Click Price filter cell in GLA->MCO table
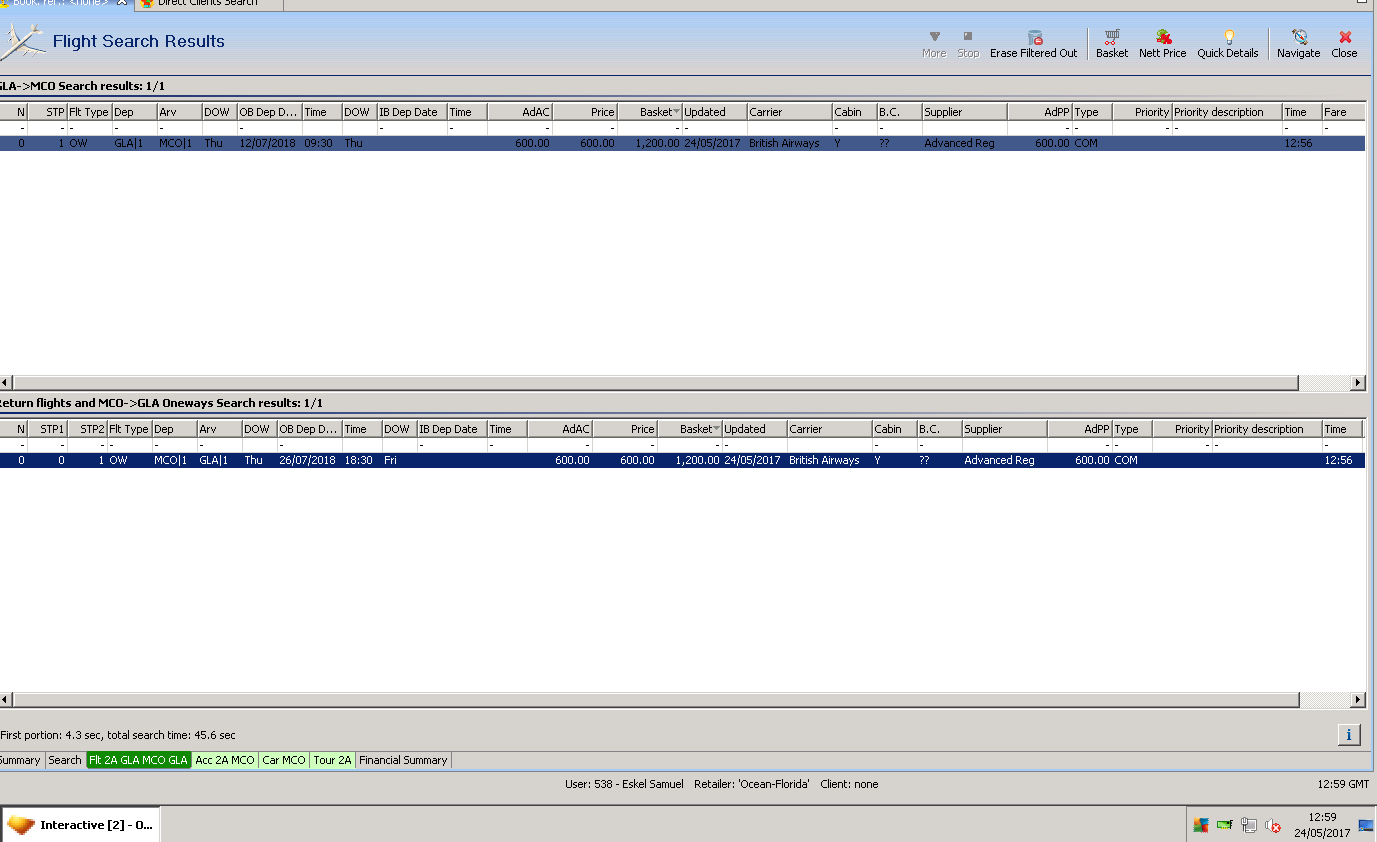Viewport: 1377px width, 842px height. click(585, 128)
